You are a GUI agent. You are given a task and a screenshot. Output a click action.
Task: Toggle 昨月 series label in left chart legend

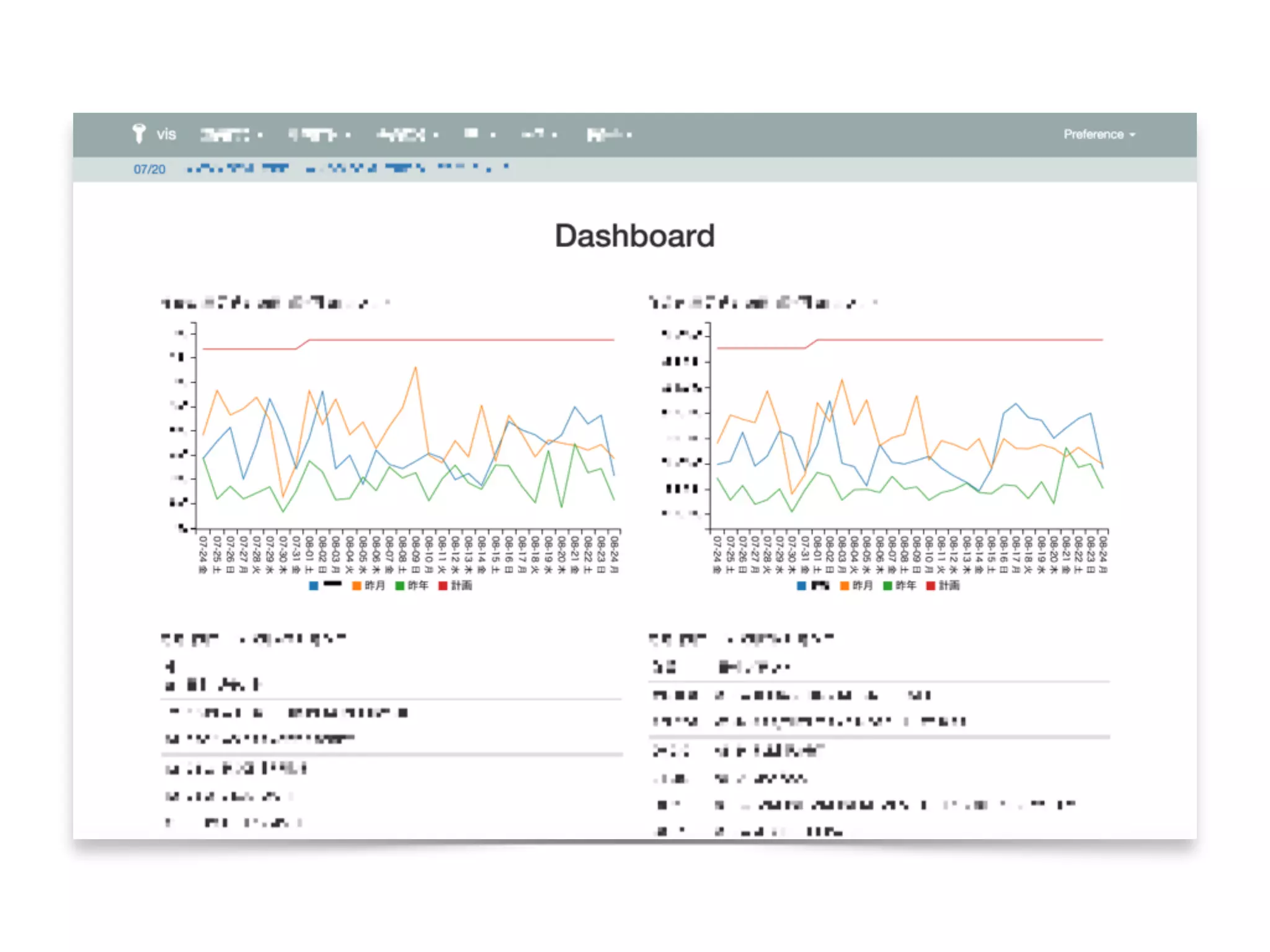tap(375, 586)
